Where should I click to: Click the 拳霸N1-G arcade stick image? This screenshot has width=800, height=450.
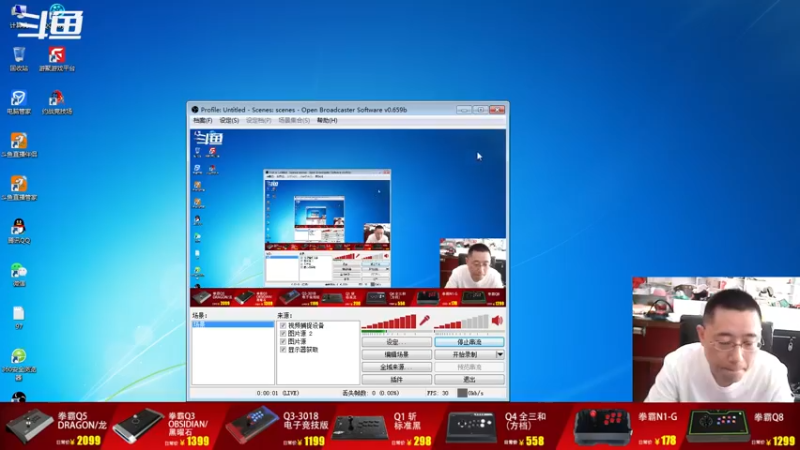(602, 427)
